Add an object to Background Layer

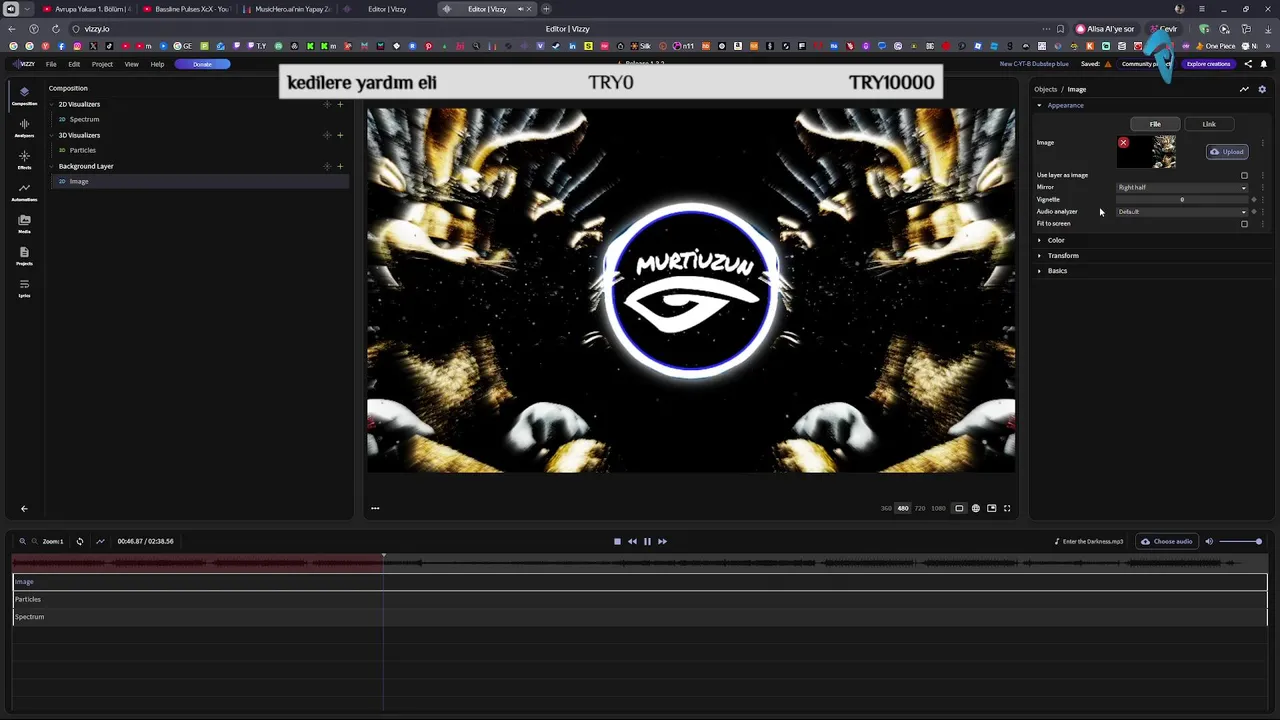pyautogui.click(x=340, y=166)
